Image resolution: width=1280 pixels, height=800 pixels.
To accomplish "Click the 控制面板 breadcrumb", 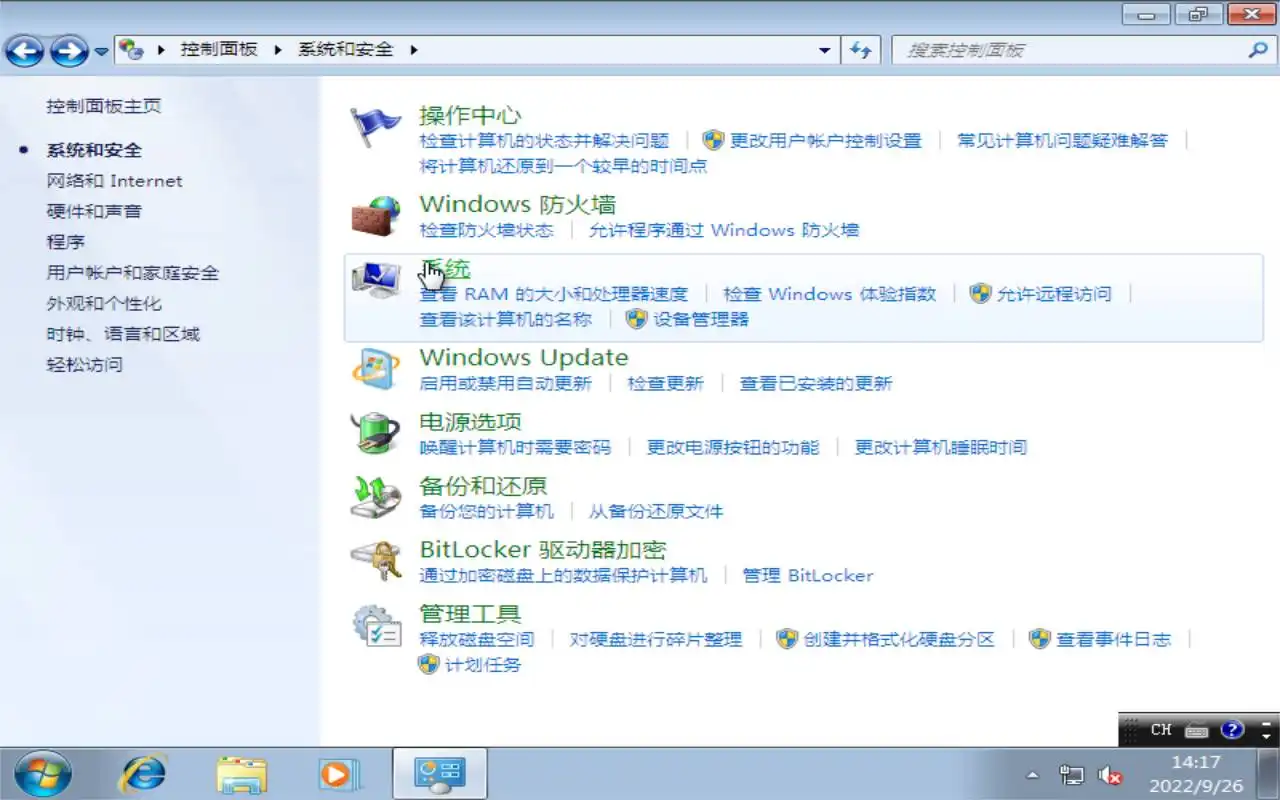I will pyautogui.click(x=219, y=49).
